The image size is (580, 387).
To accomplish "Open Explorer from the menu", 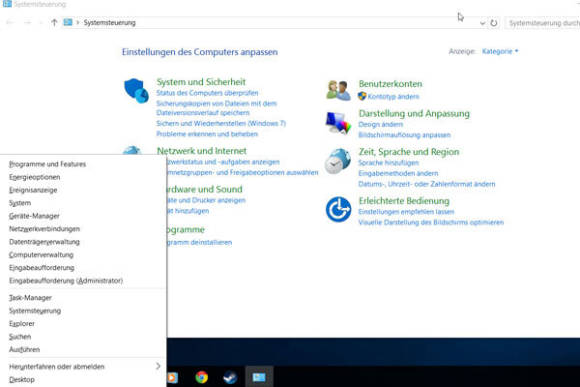I will (x=22, y=324).
